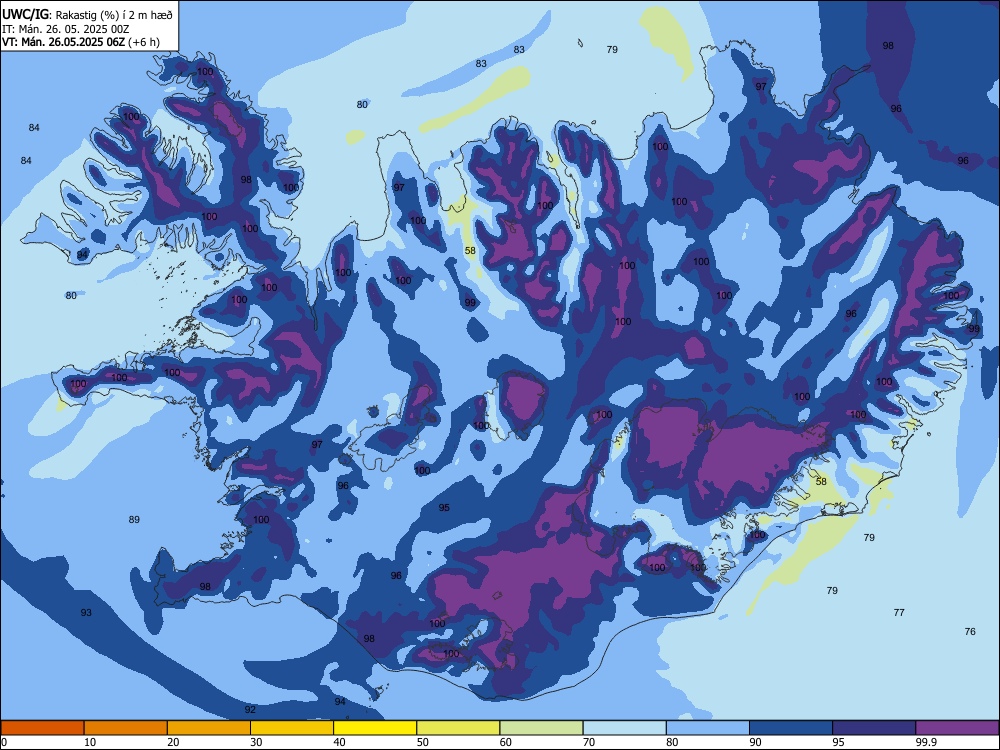Click the '99.9' legend scale label
The image size is (1000, 750).
(926, 742)
